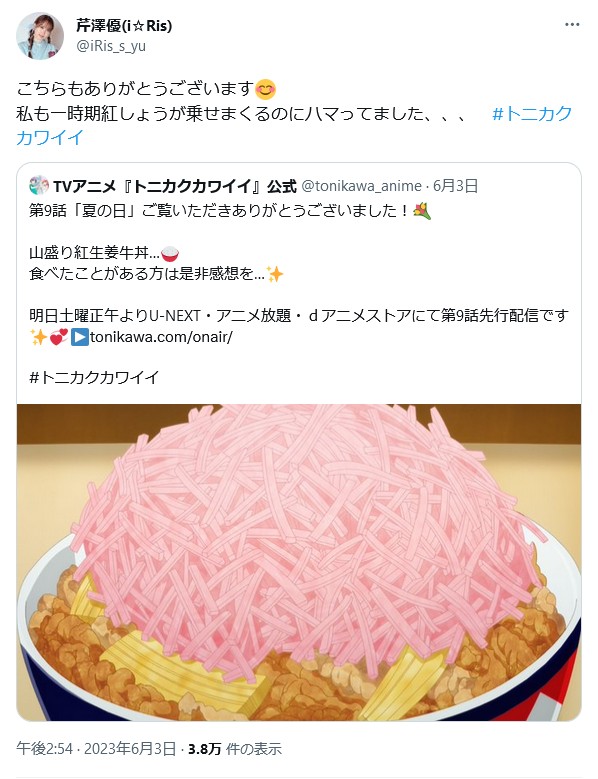This screenshot has height=779, width=598.
Task: Click the timestamp 午後2:54 · 2023年6月3日
Action: [96, 749]
